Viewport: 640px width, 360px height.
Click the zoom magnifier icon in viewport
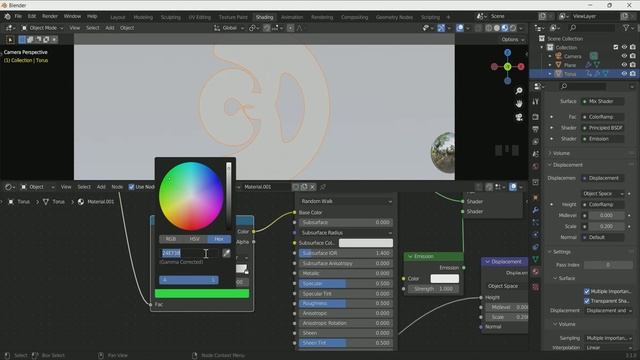click(519, 91)
